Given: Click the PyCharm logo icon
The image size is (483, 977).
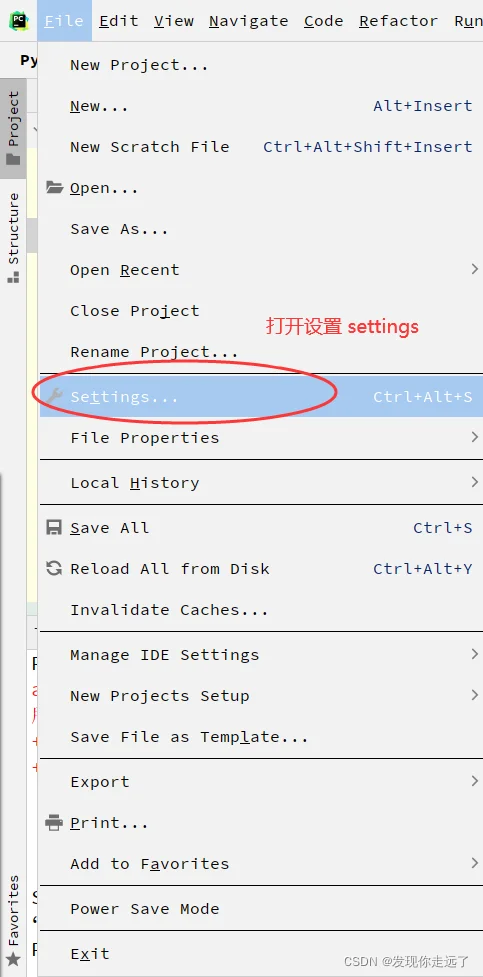Looking at the screenshot, I should 18,21.
